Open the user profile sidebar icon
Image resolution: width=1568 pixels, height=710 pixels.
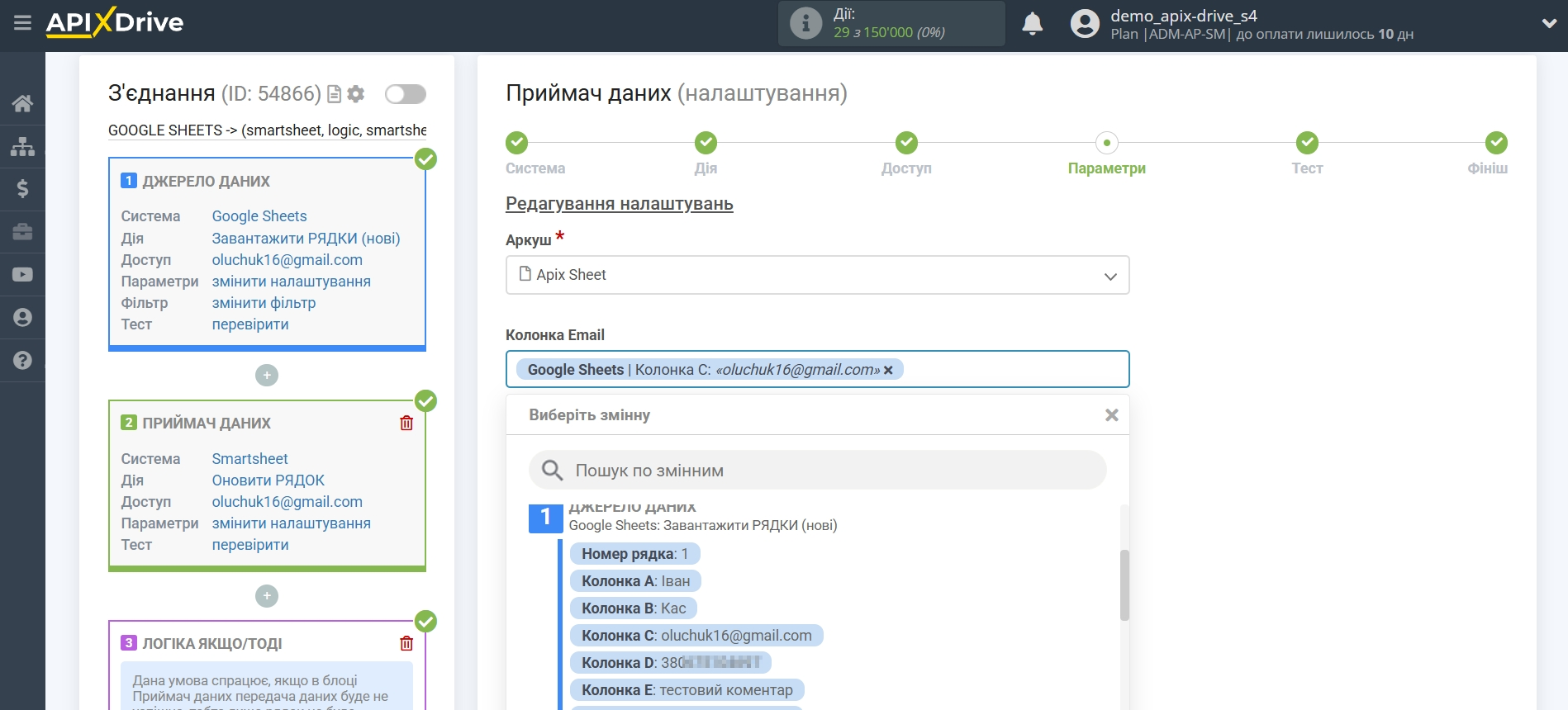tap(22, 318)
